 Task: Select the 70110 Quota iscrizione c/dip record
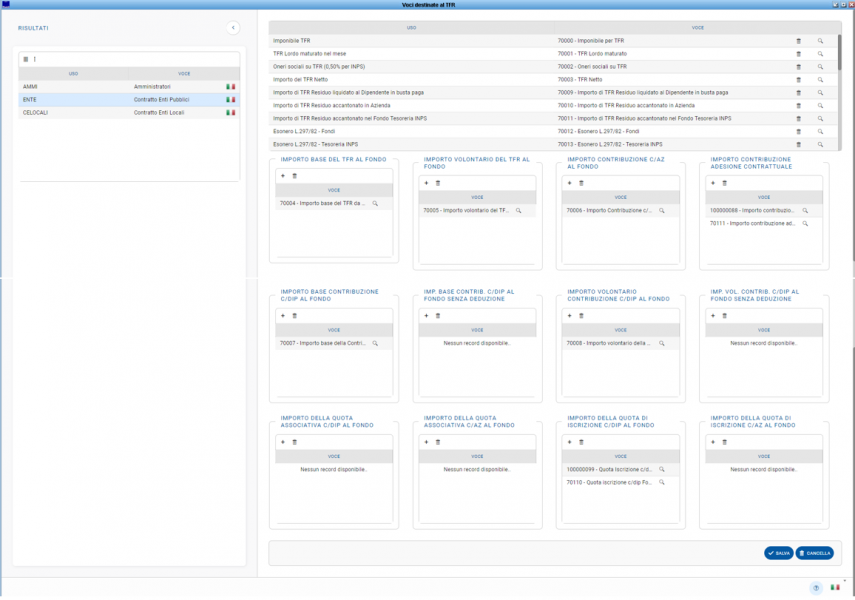pos(610,482)
